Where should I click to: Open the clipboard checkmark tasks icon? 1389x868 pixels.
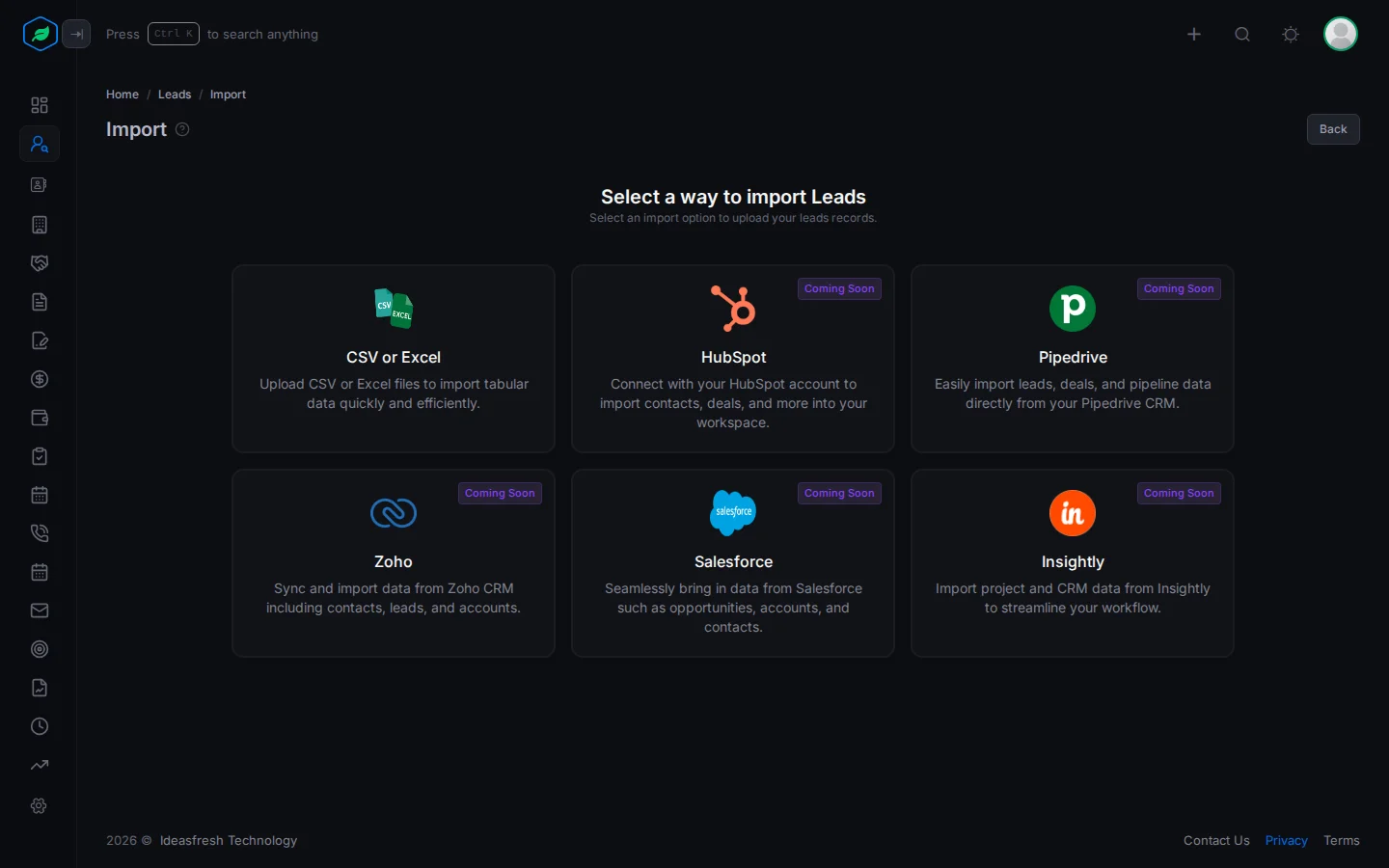[40, 456]
